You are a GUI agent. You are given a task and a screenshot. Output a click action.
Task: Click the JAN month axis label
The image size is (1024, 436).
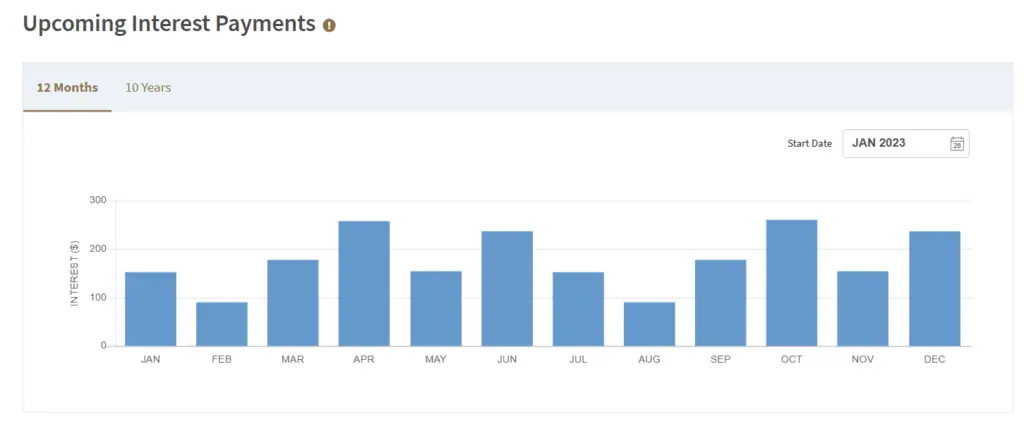pos(150,360)
